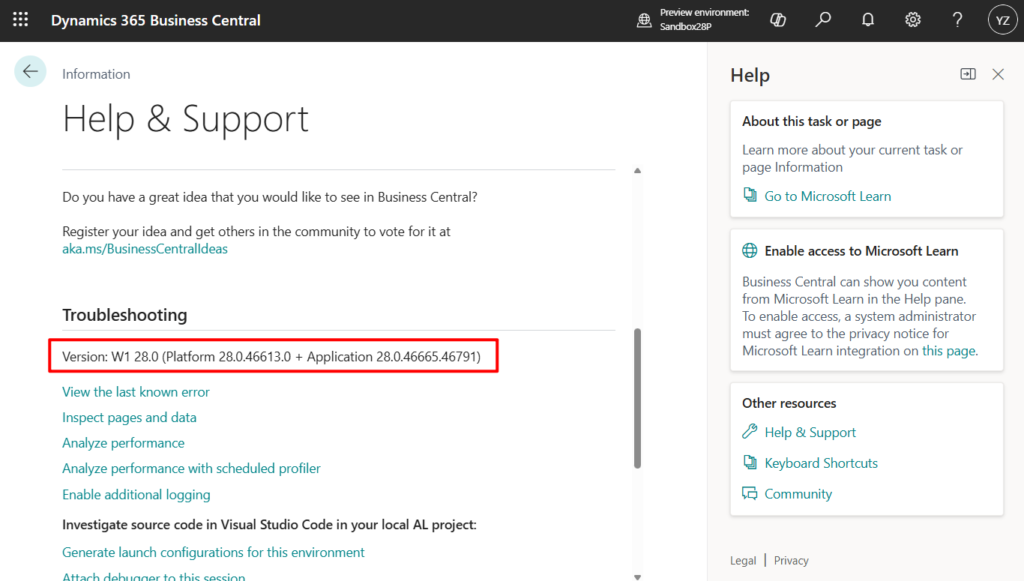Click Enable additional logging

(x=136, y=494)
